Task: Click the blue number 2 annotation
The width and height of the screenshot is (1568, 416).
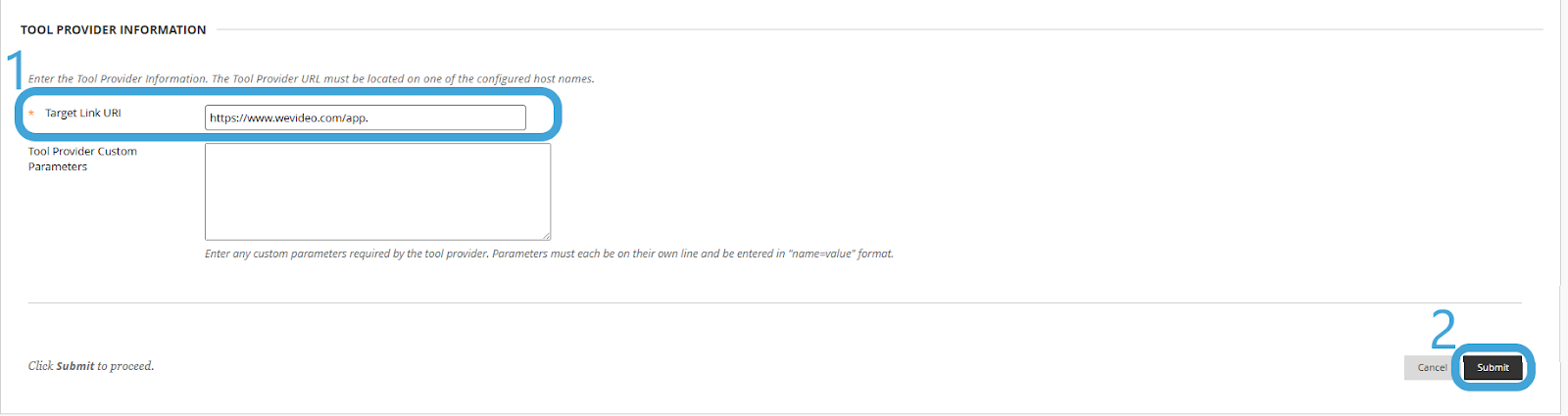Action: [1444, 329]
